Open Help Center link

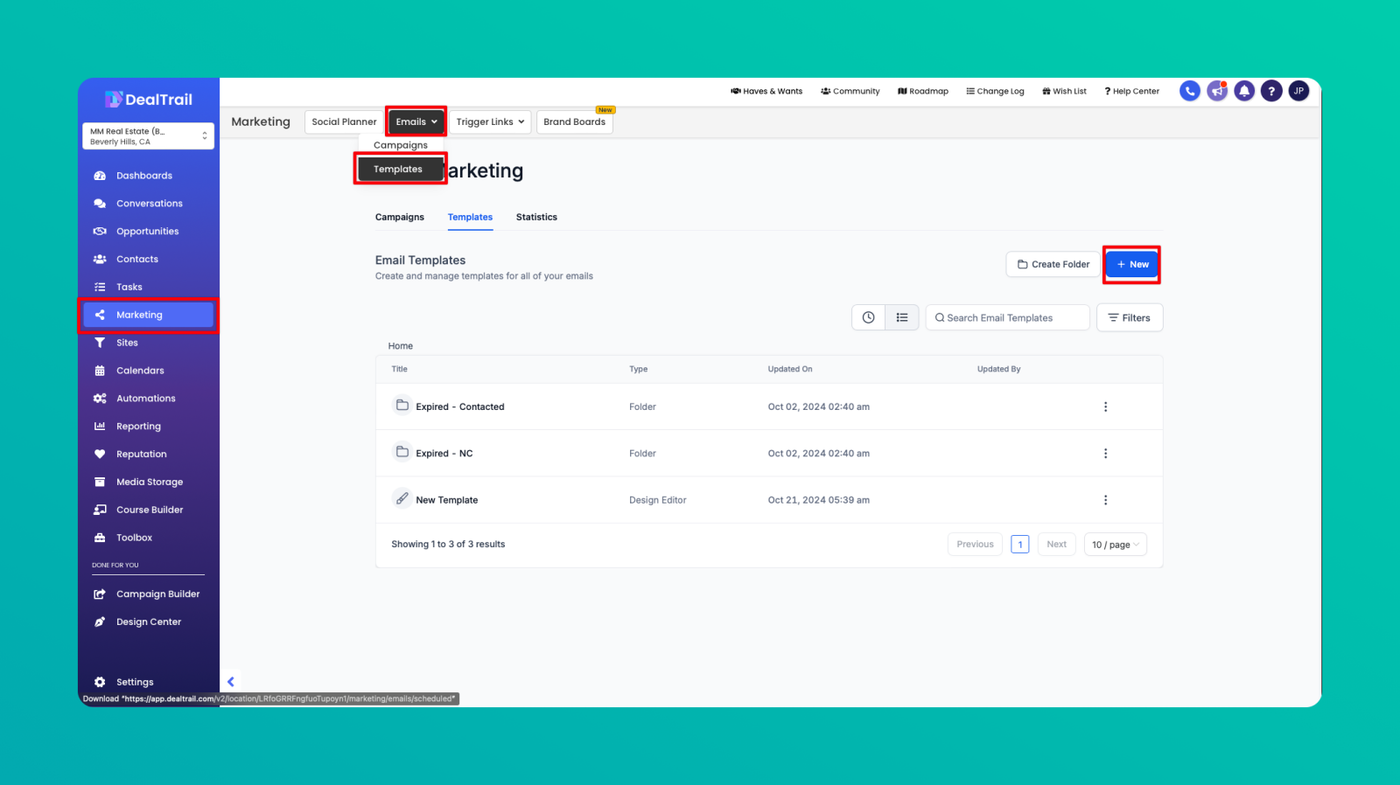click(x=1132, y=91)
